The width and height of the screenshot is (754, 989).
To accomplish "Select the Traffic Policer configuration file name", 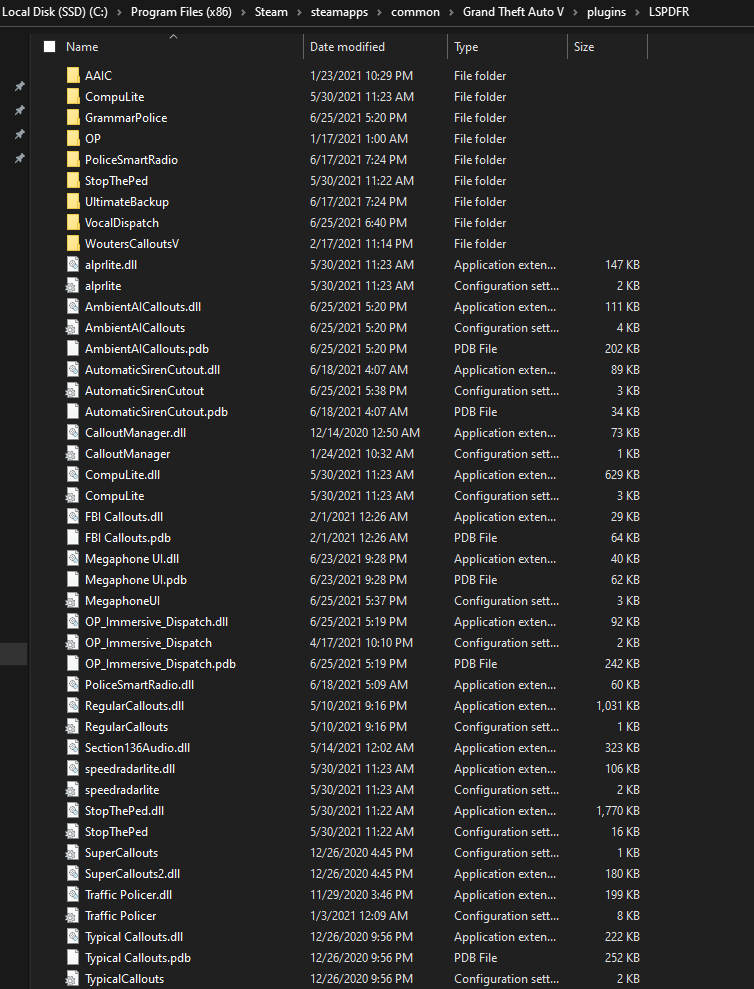I will tap(121, 916).
